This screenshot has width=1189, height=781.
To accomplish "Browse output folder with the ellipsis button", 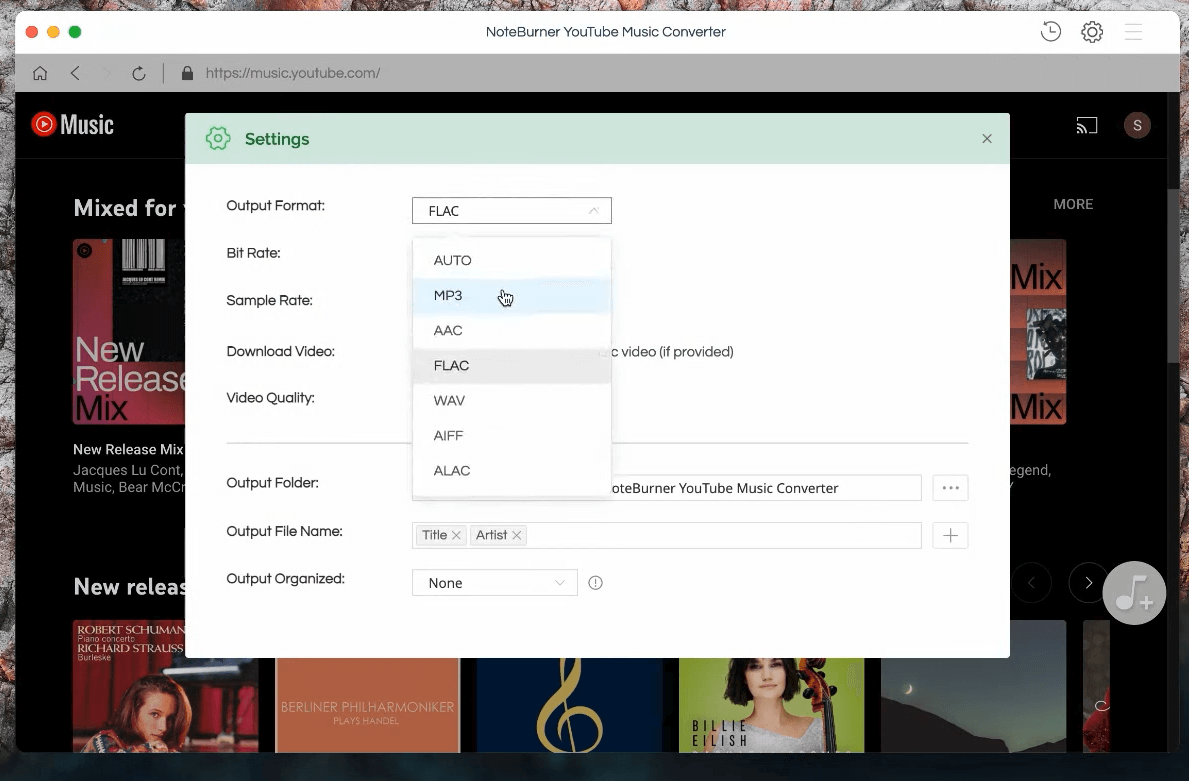I will 950,487.
